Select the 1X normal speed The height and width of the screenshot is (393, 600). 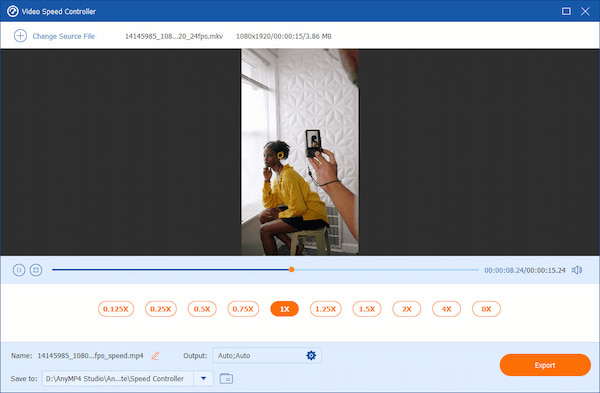[284, 309]
